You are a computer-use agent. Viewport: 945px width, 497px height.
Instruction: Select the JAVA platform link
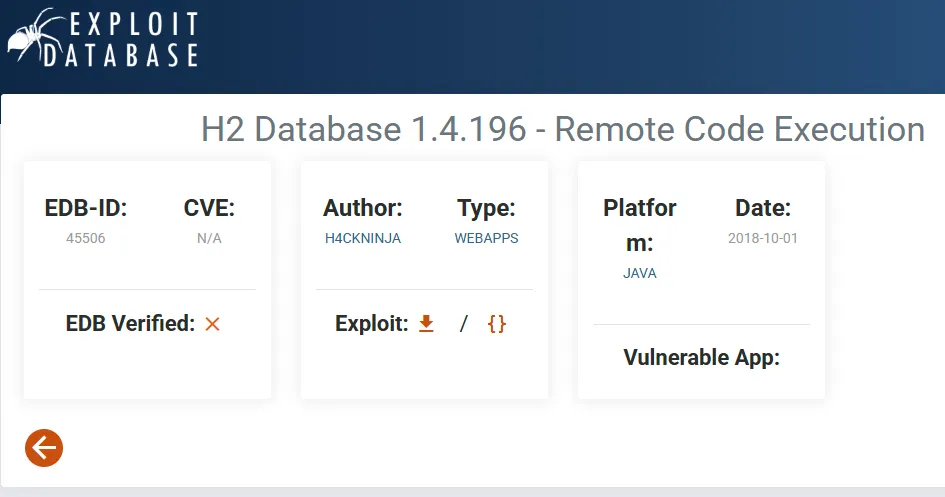click(x=639, y=273)
